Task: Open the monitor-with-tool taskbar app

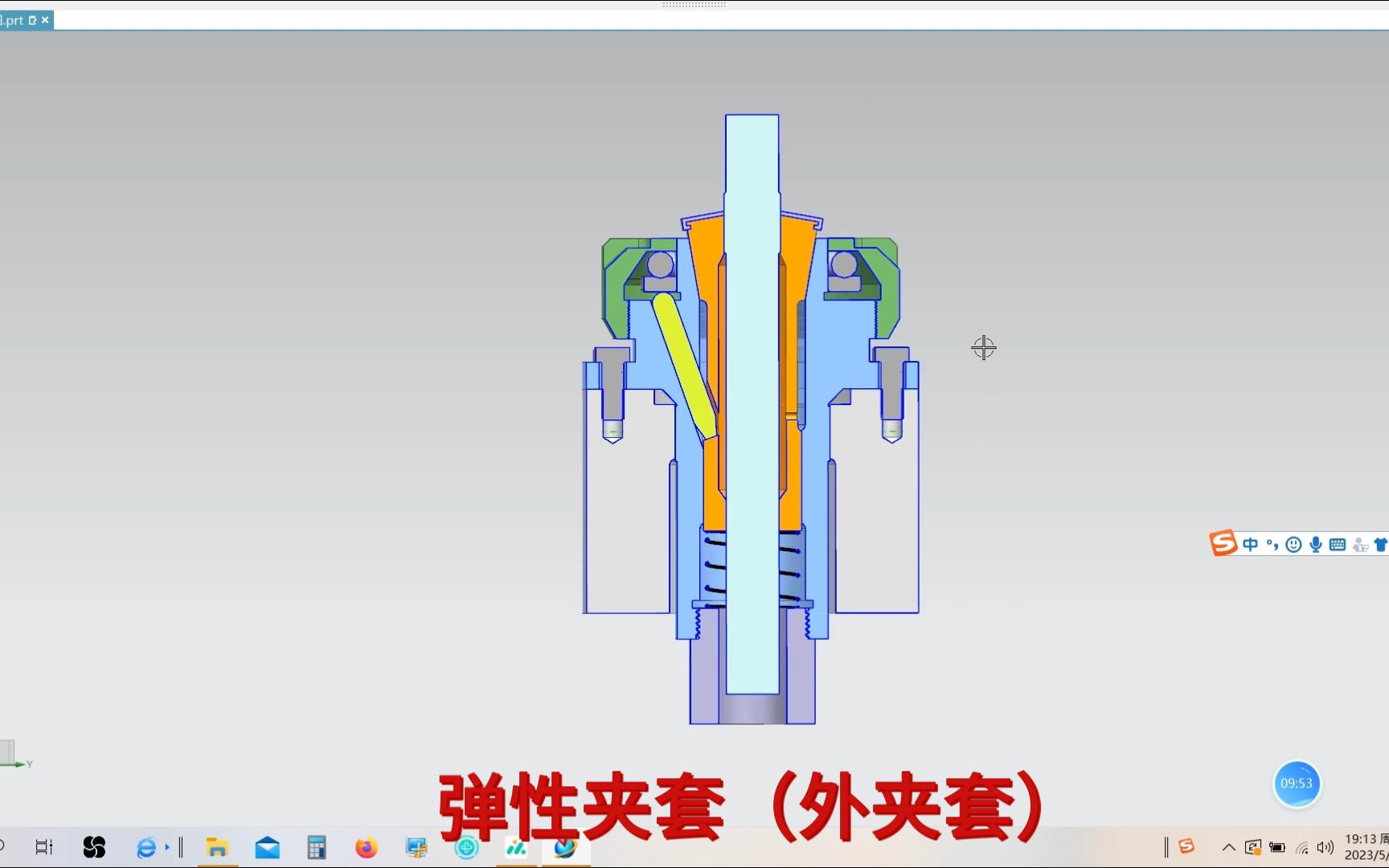Action: point(416,847)
